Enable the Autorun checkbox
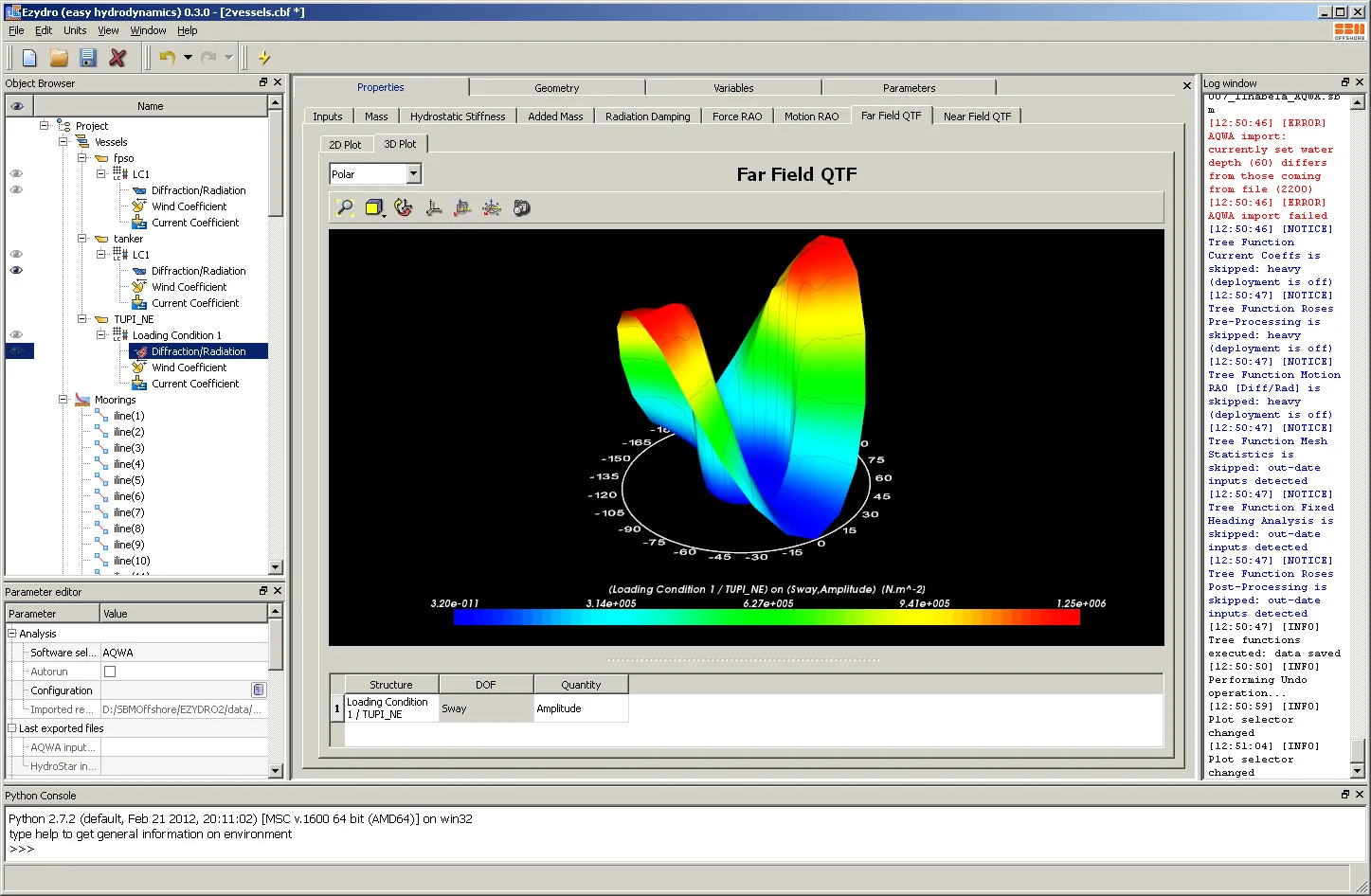1371x896 pixels. (x=110, y=672)
